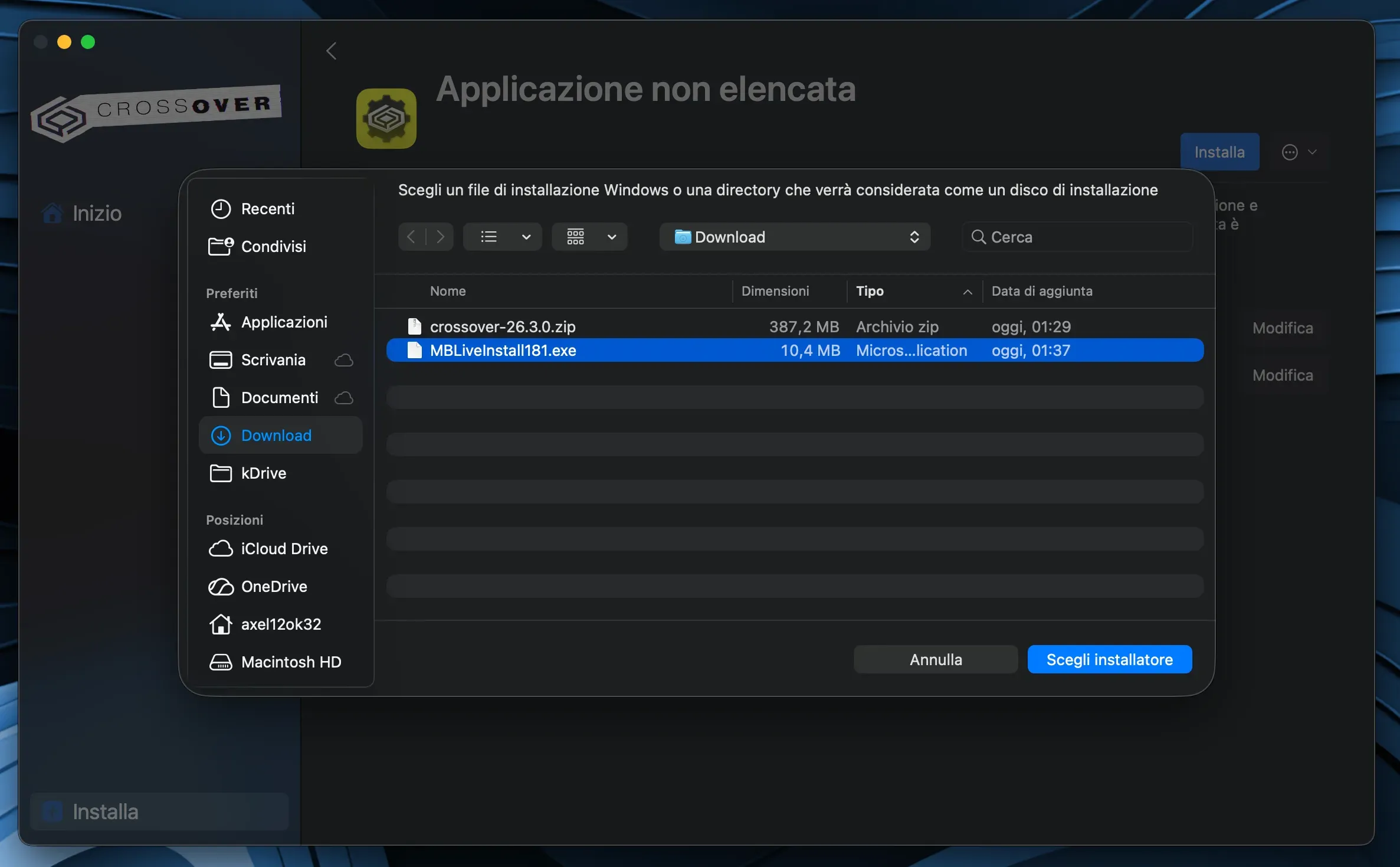Select Download folder in the sidebar

[x=280, y=436]
